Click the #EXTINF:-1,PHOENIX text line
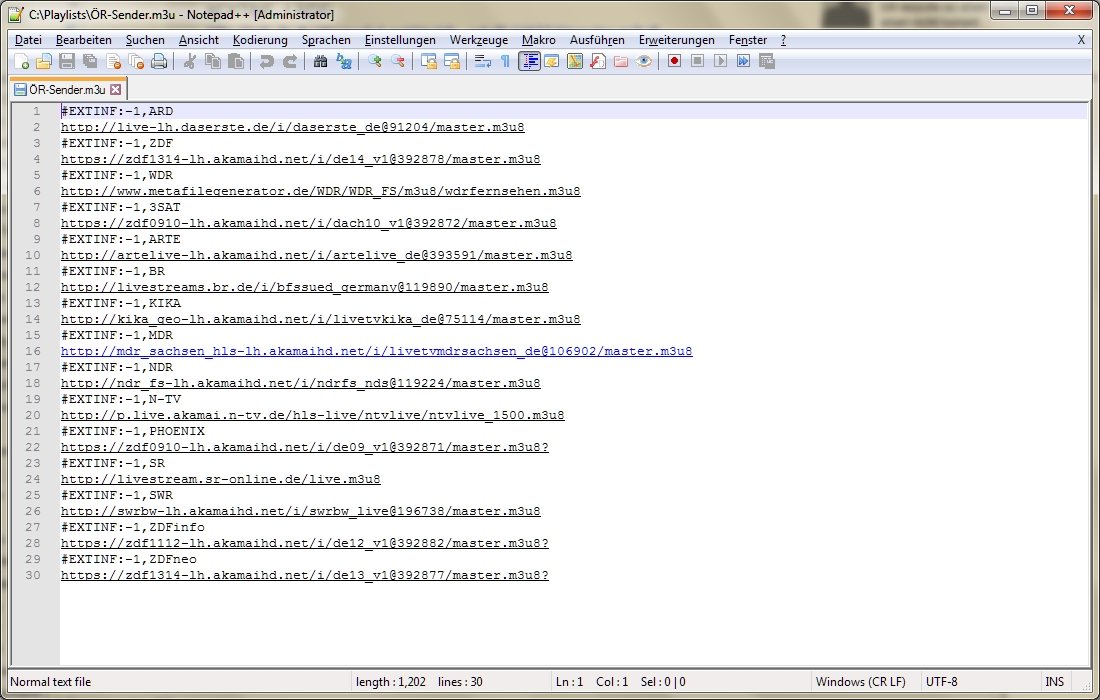1100x700 pixels. [133, 431]
